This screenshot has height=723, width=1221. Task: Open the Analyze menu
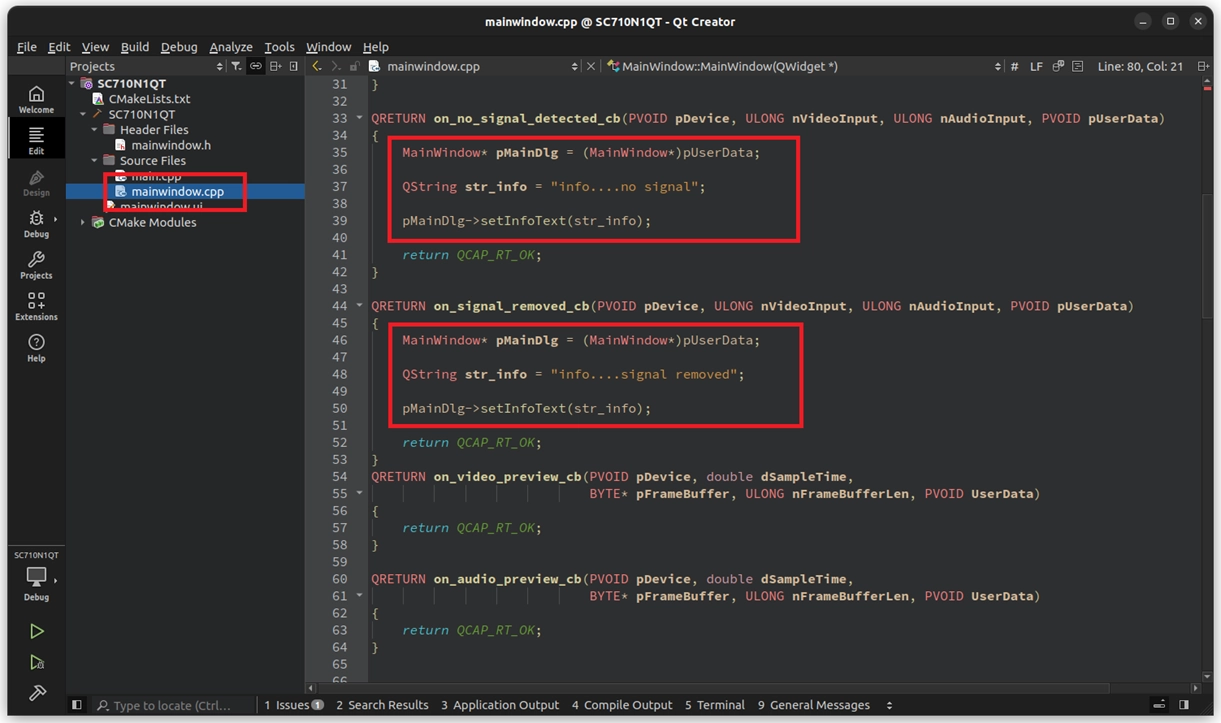tap(231, 46)
